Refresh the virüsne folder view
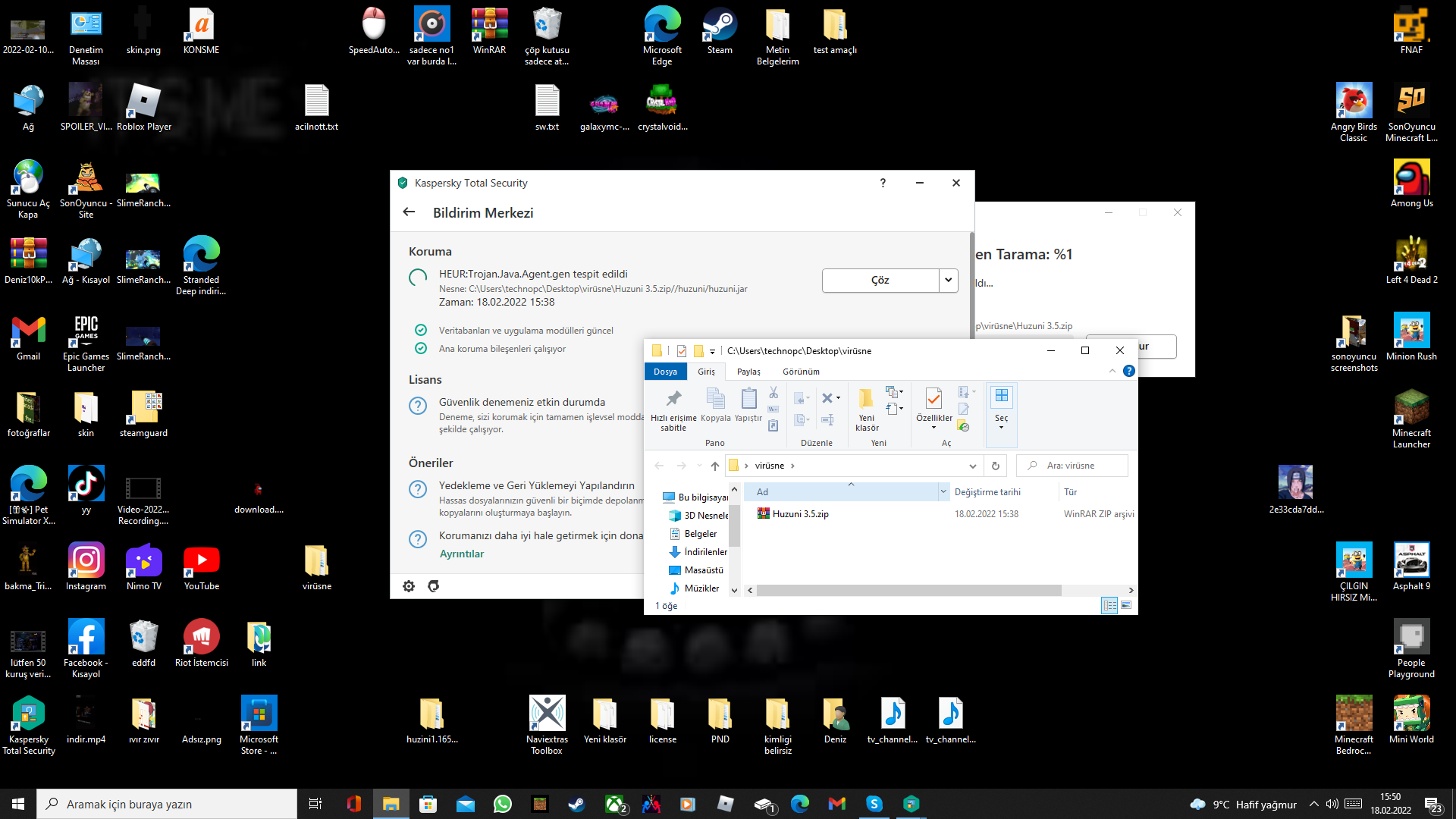This screenshot has height=819, width=1456. [996, 466]
